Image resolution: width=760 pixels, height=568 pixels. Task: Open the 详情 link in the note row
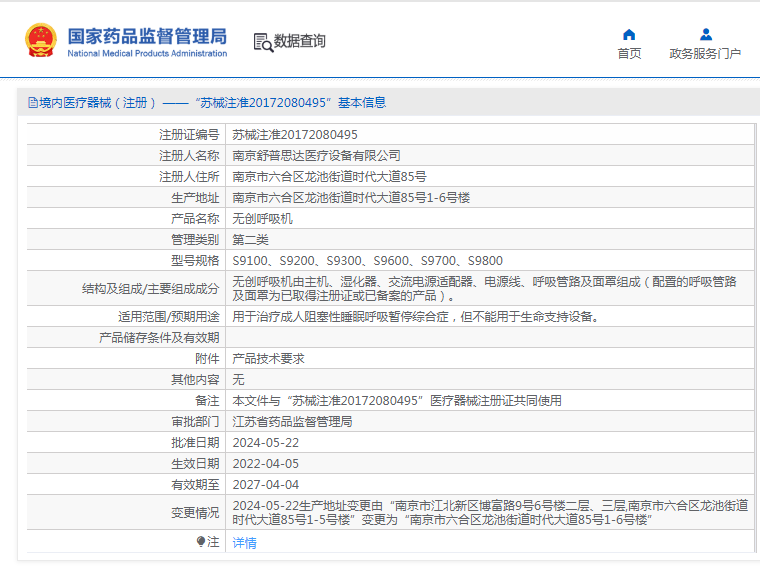pos(244,543)
